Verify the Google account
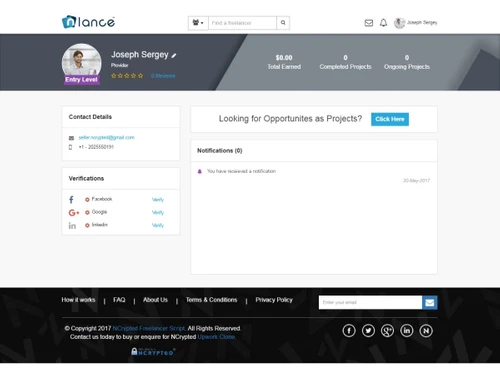The image size is (500, 375). (158, 212)
